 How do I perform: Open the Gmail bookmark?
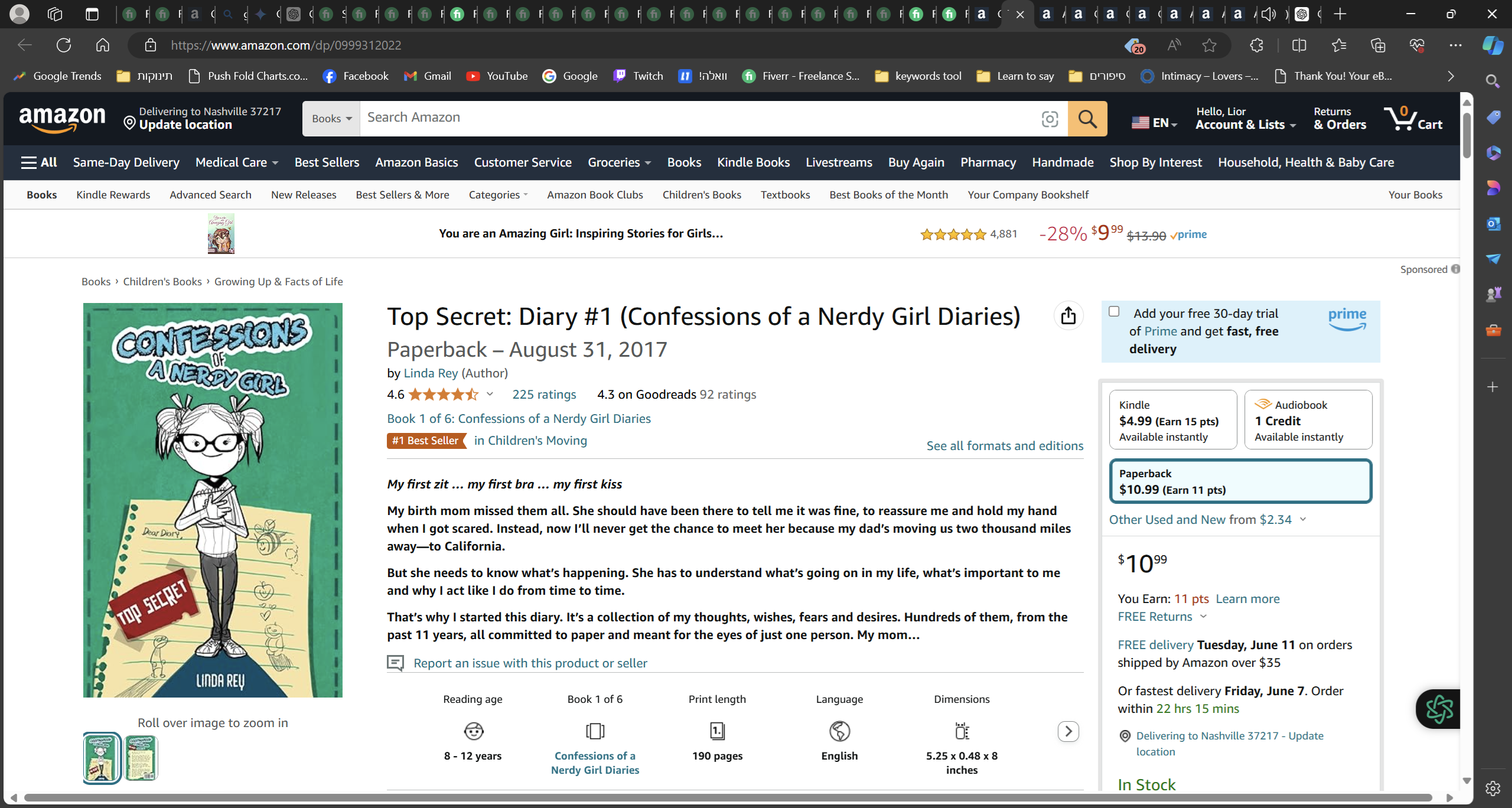point(428,76)
